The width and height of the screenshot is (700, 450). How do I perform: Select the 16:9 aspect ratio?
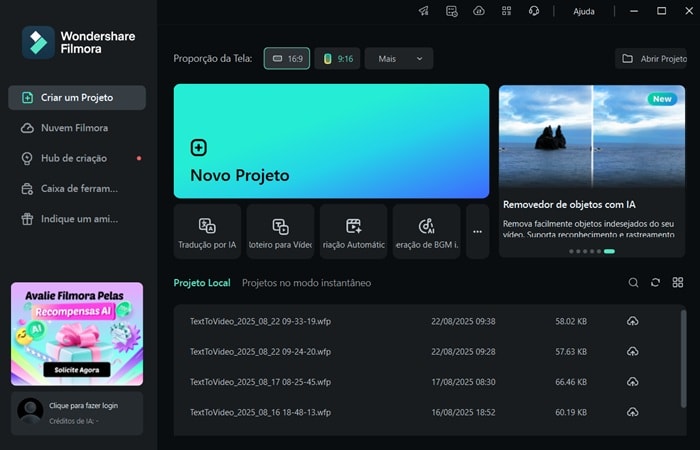pyautogui.click(x=287, y=58)
